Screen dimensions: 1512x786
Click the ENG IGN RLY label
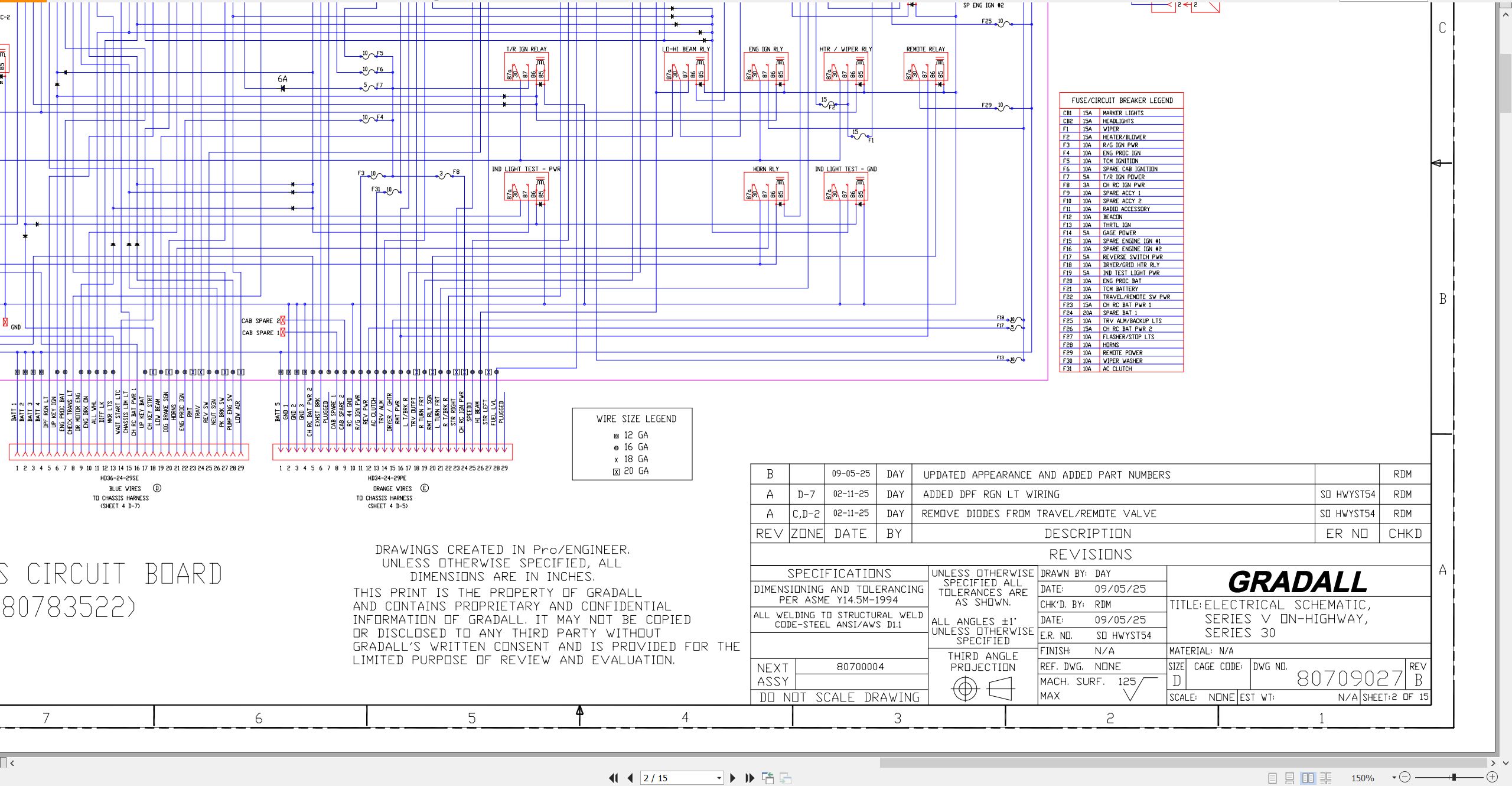pos(765,49)
